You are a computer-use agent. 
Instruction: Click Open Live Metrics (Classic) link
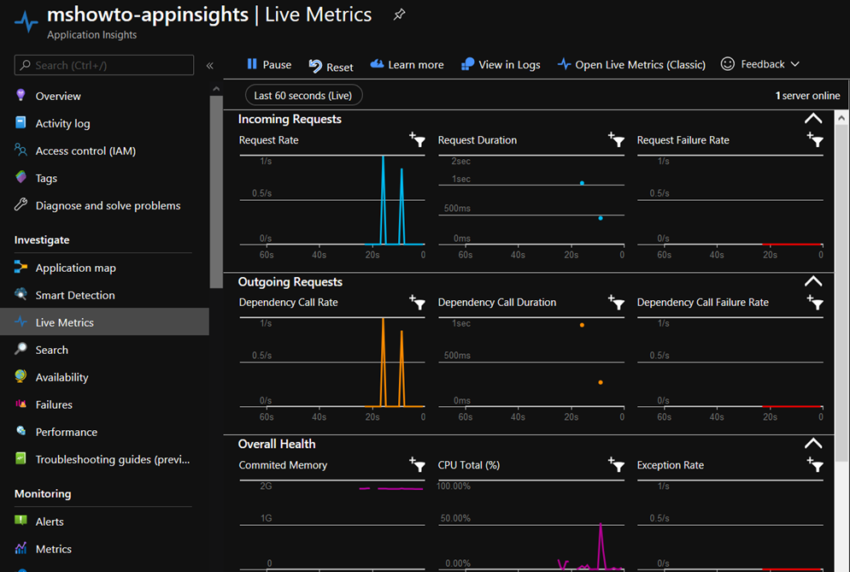click(631, 64)
